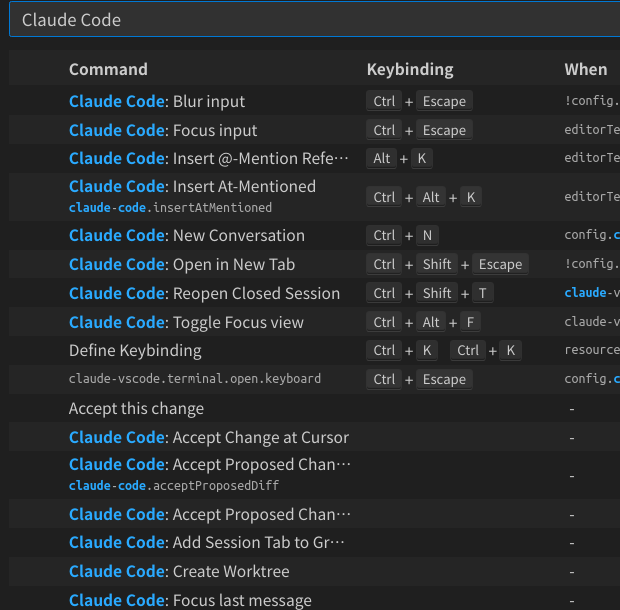Select the Open in New Tab command
The width and height of the screenshot is (620, 610).
(314, 264)
